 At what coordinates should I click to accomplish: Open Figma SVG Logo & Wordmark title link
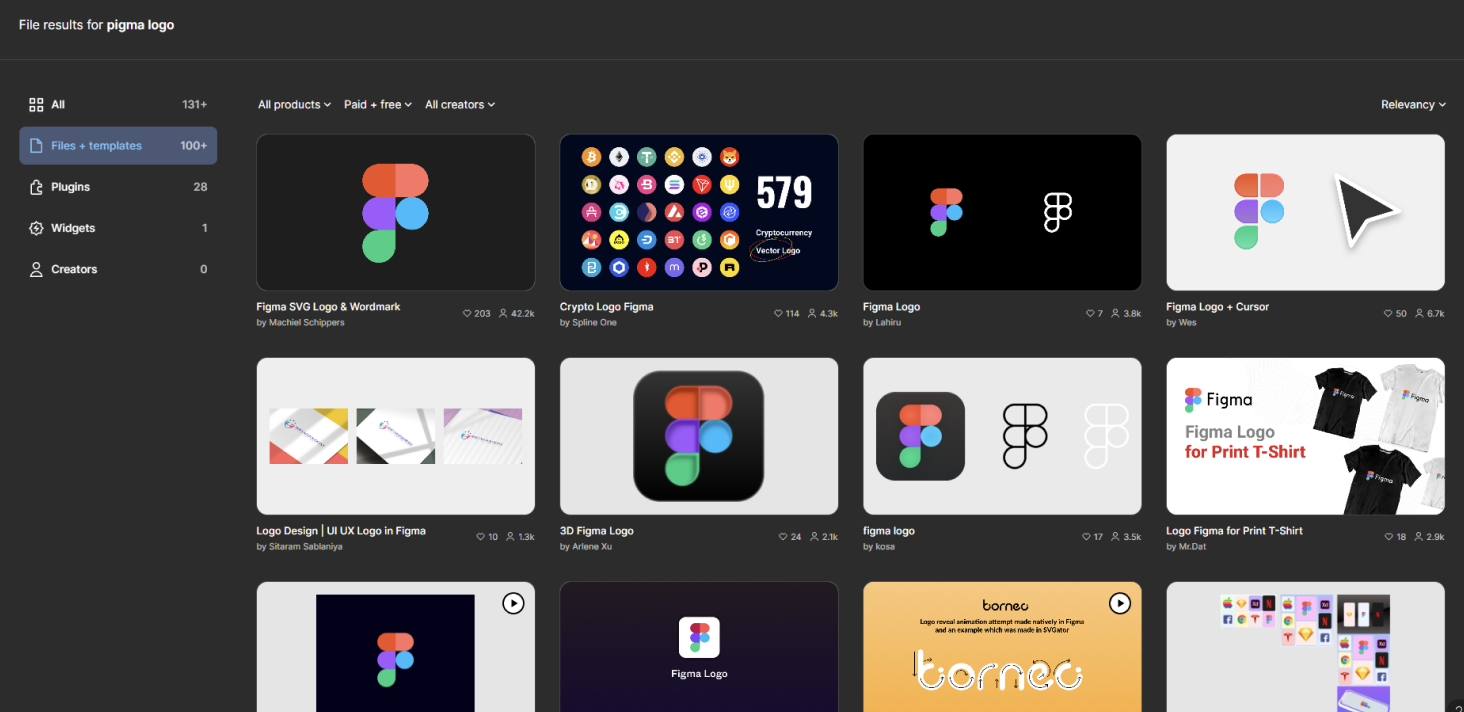[x=328, y=307]
